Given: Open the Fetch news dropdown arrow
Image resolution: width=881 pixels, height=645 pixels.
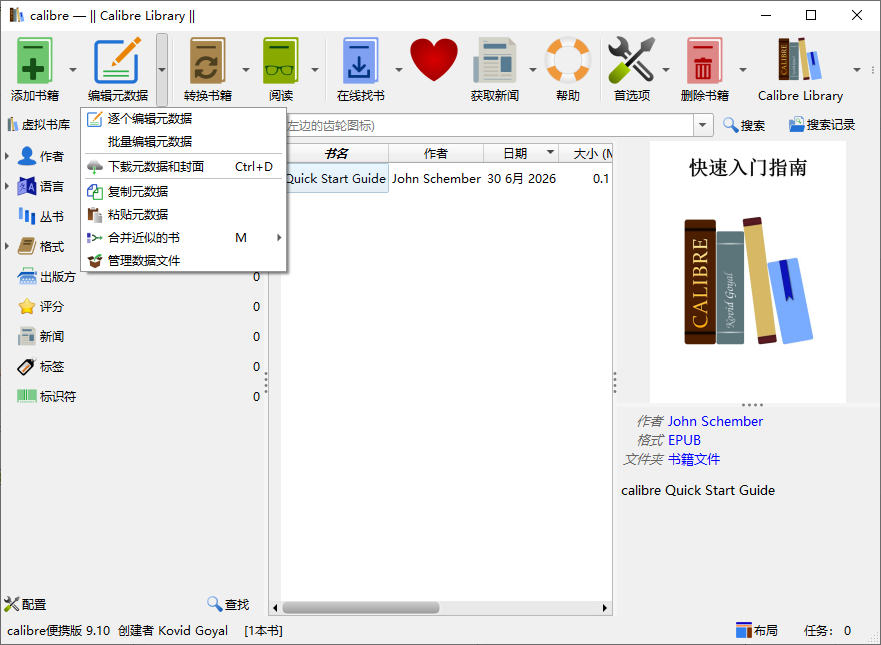Looking at the screenshot, I should 532,70.
